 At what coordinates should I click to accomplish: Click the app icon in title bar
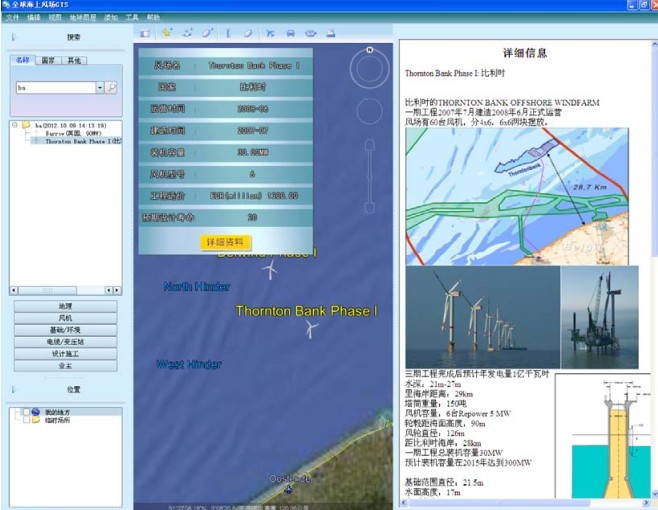pyautogui.click(x=6, y=5)
